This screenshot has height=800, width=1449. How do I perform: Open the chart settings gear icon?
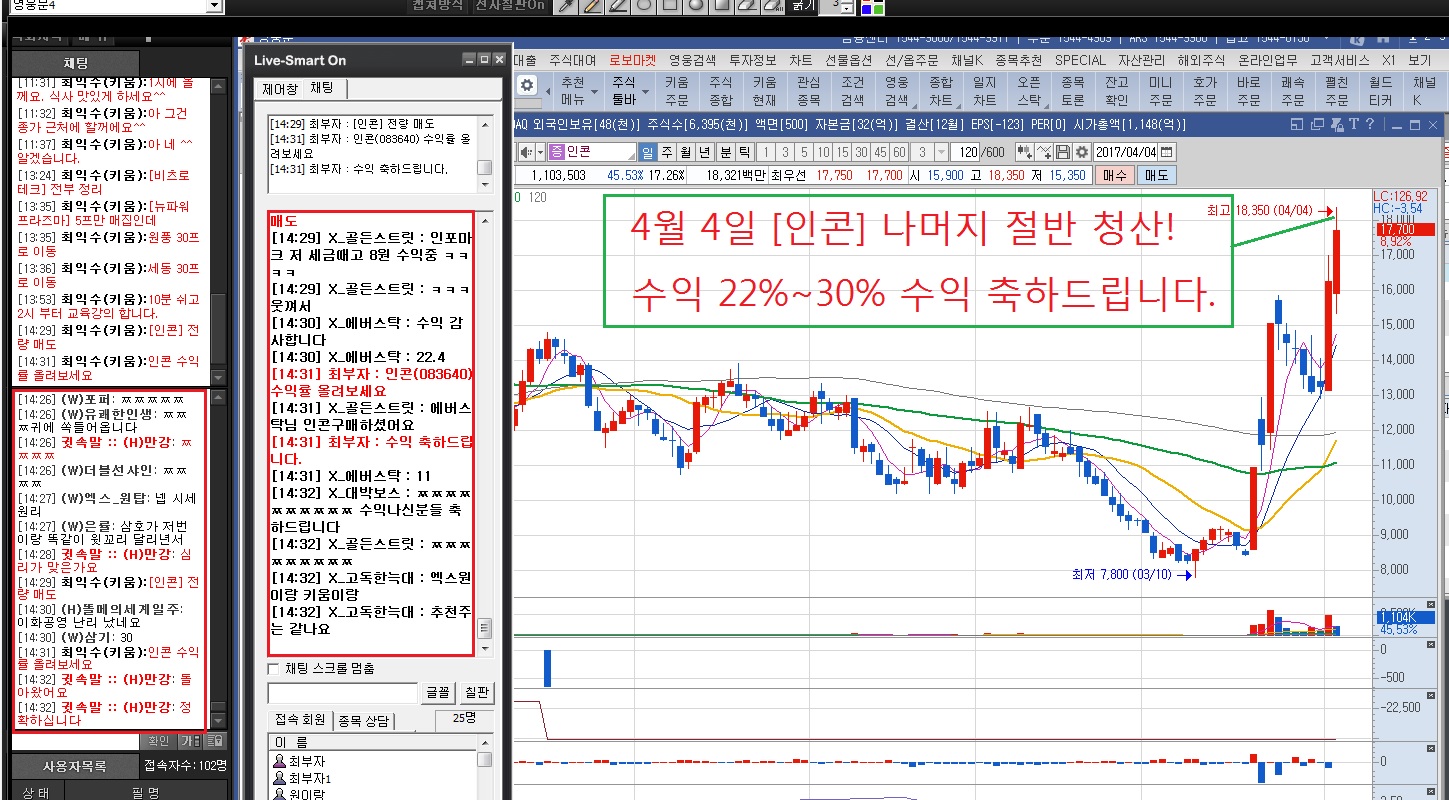click(1081, 152)
